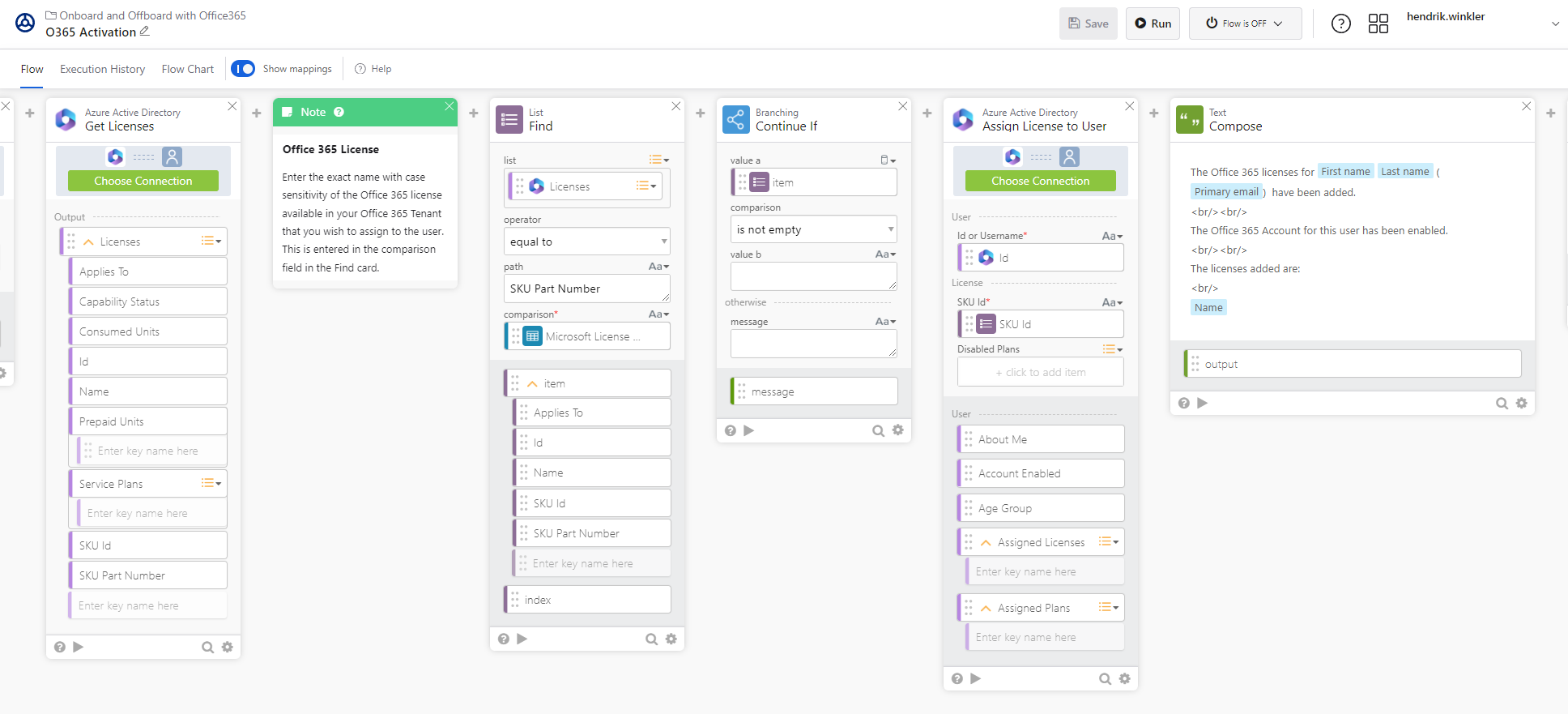Screen dimensions: 1568x714
Task: Open the app switcher grid icon
Action: click(1378, 24)
